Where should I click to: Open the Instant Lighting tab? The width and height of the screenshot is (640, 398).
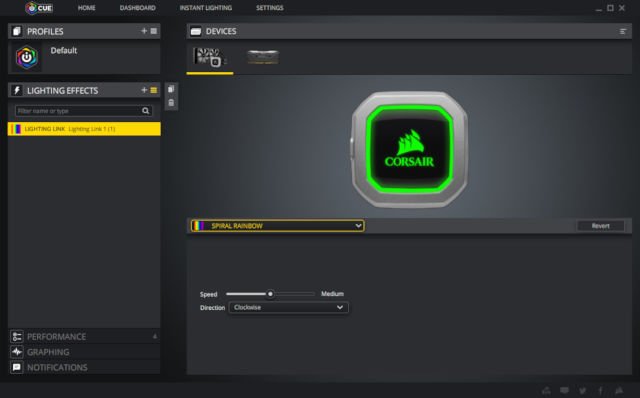point(206,8)
